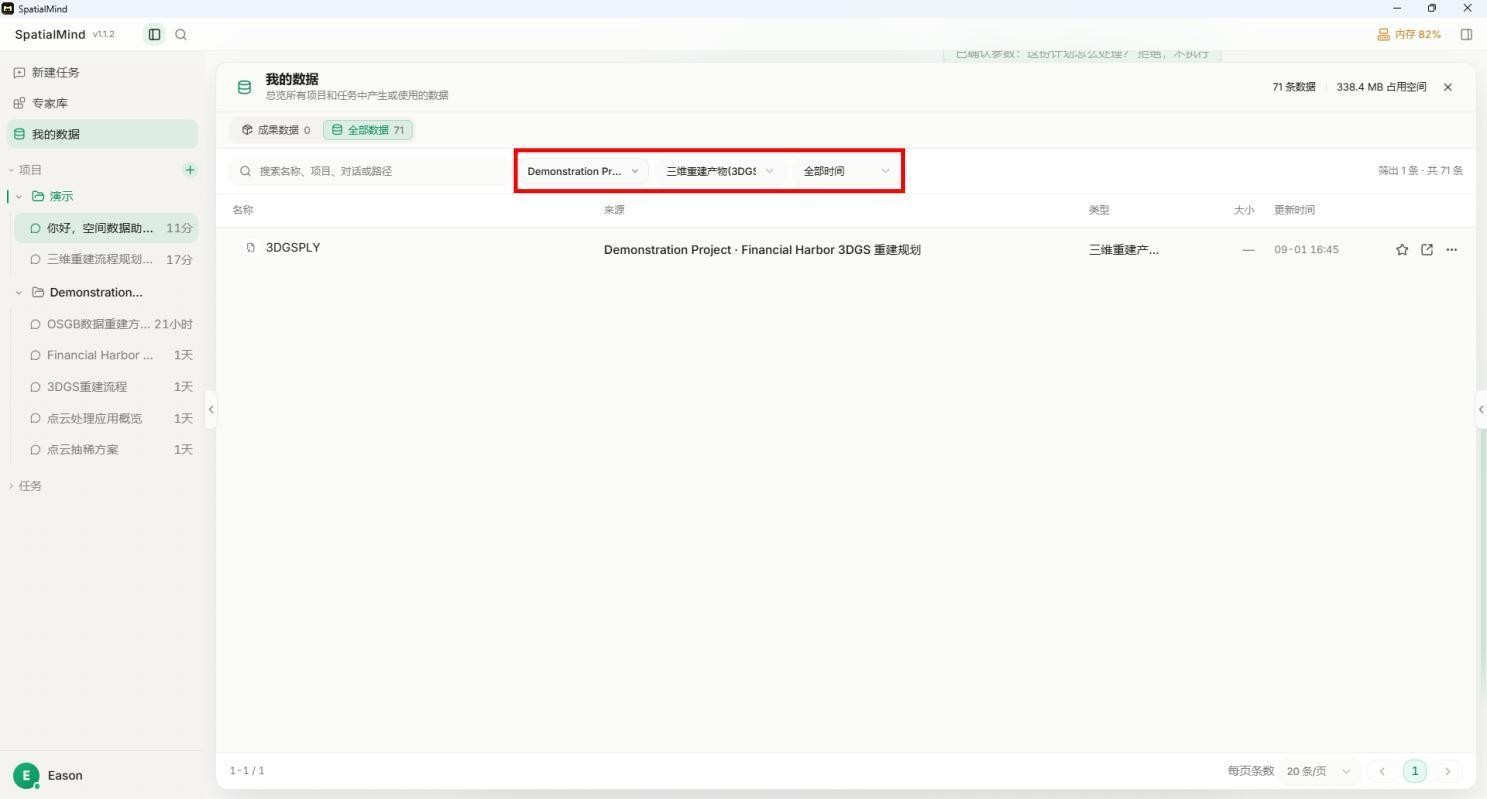Click the source Demonstration Project · Financial Harbor text
This screenshot has width=1487, height=799.
[762, 250]
